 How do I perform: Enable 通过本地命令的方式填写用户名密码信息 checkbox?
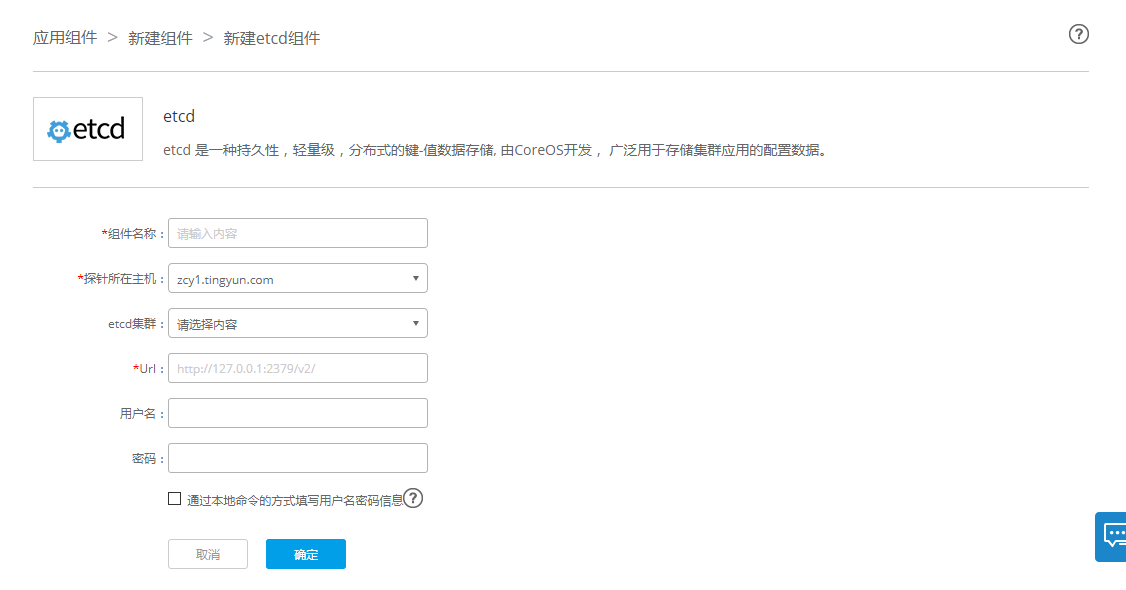175,499
